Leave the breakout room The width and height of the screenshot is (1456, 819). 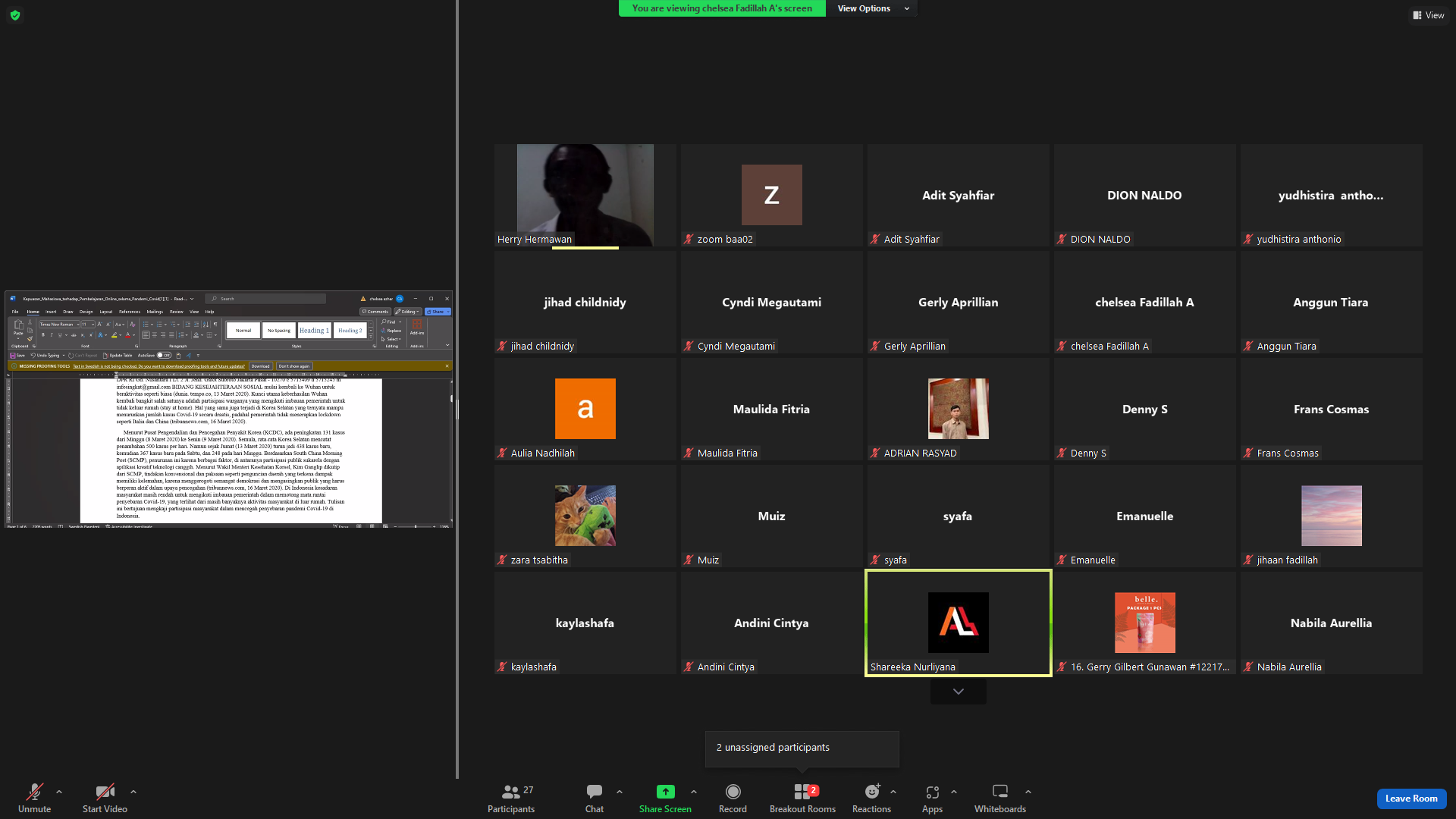click(1411, 799)
